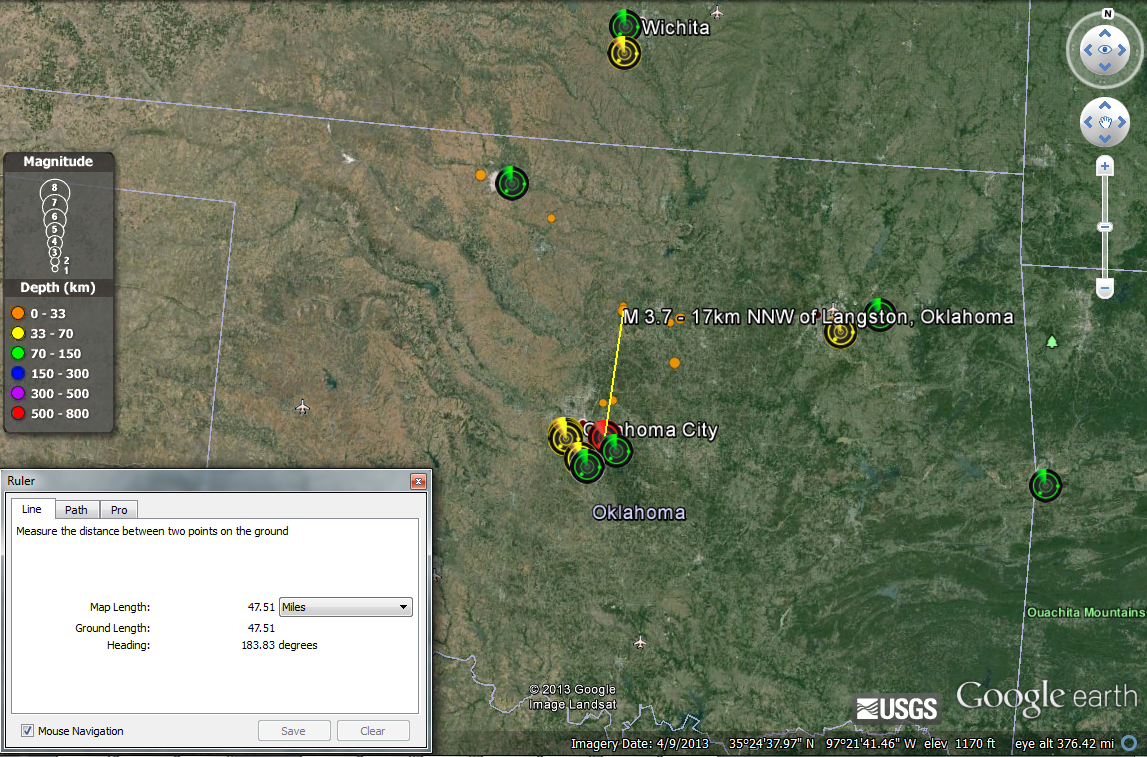Click the M 3.7 Langston earthquake label
Image resolution: width=1147 pixels, height=757 pixels.
point(817,317)
